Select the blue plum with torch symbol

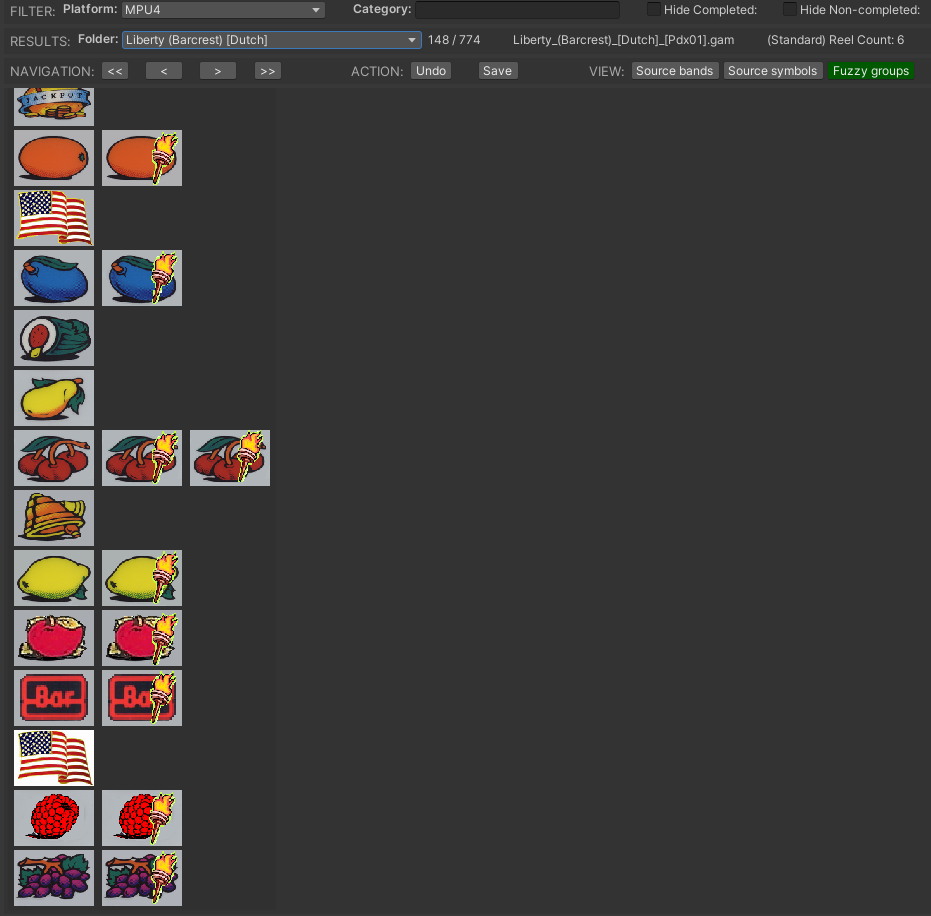click(142, 278)
